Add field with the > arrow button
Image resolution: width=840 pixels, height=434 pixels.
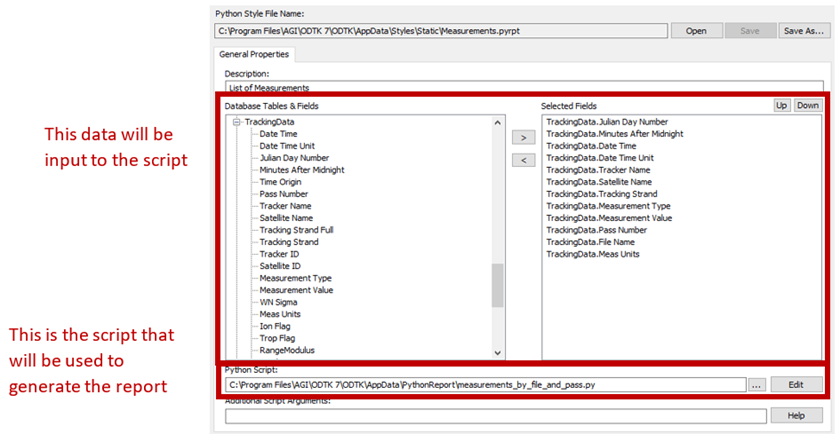523,138
